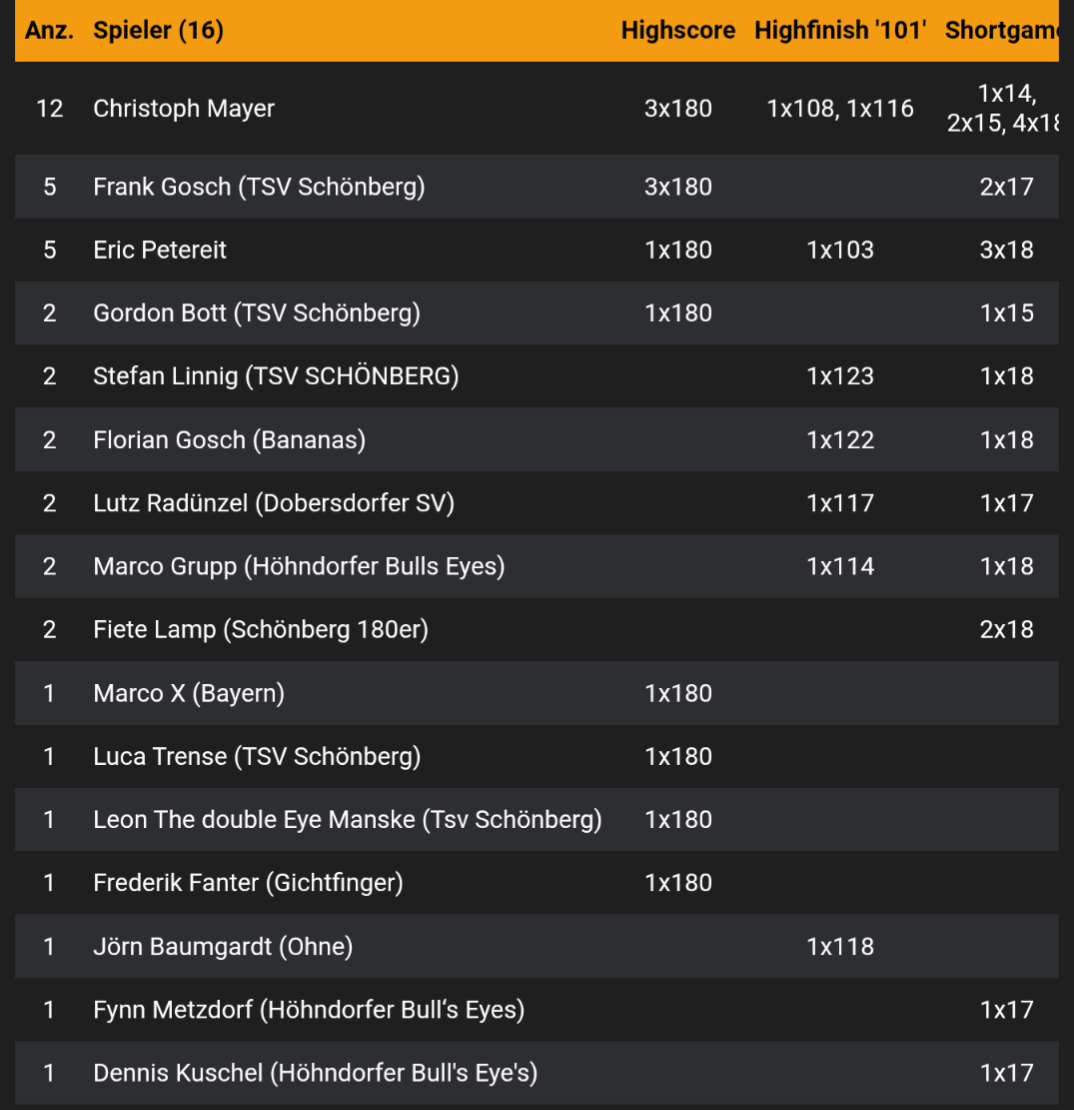Click Florian Gosch (Bananas)
The height and width of the screenshot is (1110, 1074).
229,440
